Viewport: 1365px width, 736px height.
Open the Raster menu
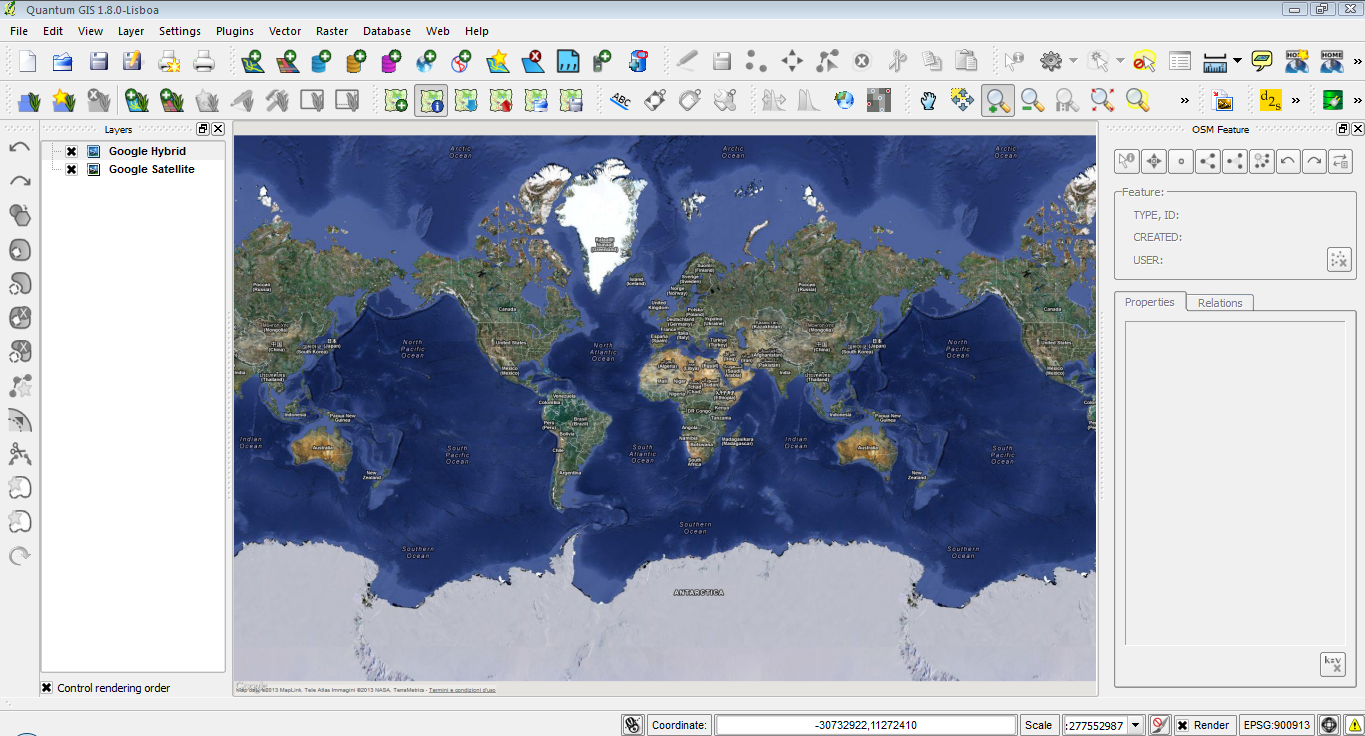(332, 31)
